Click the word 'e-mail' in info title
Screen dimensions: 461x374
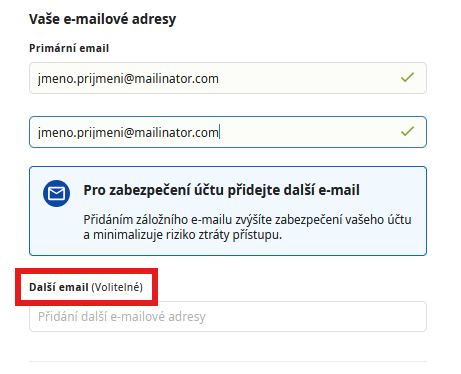click(339, 190)
